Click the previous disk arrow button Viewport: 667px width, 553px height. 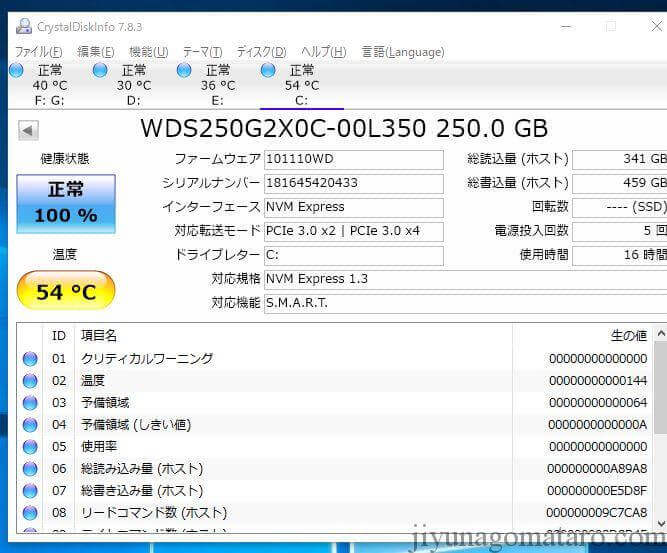tap(28, 130)
